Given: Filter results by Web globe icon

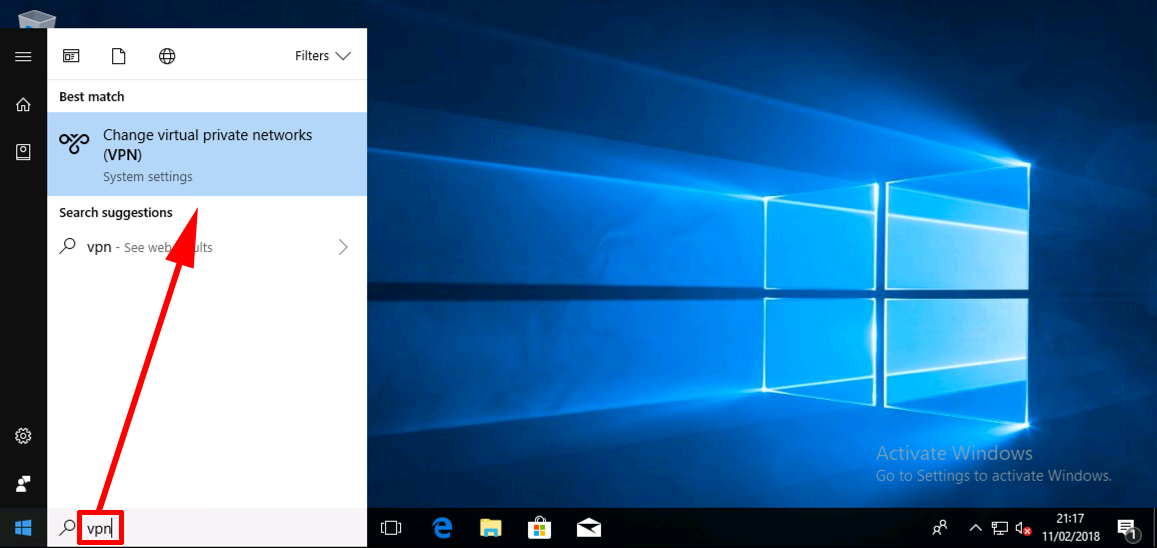Looking at the screenshot, I should pos(167,56).
